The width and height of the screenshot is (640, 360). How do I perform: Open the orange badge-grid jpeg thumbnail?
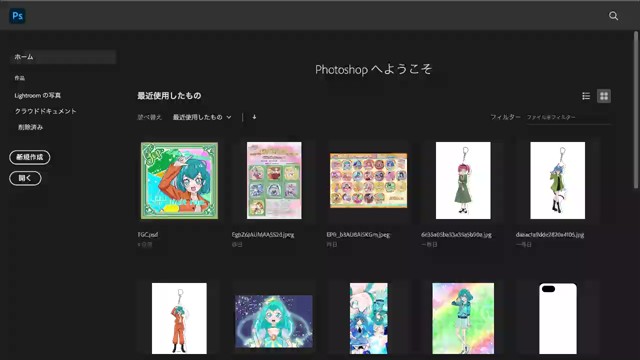[x=368, y=180]
